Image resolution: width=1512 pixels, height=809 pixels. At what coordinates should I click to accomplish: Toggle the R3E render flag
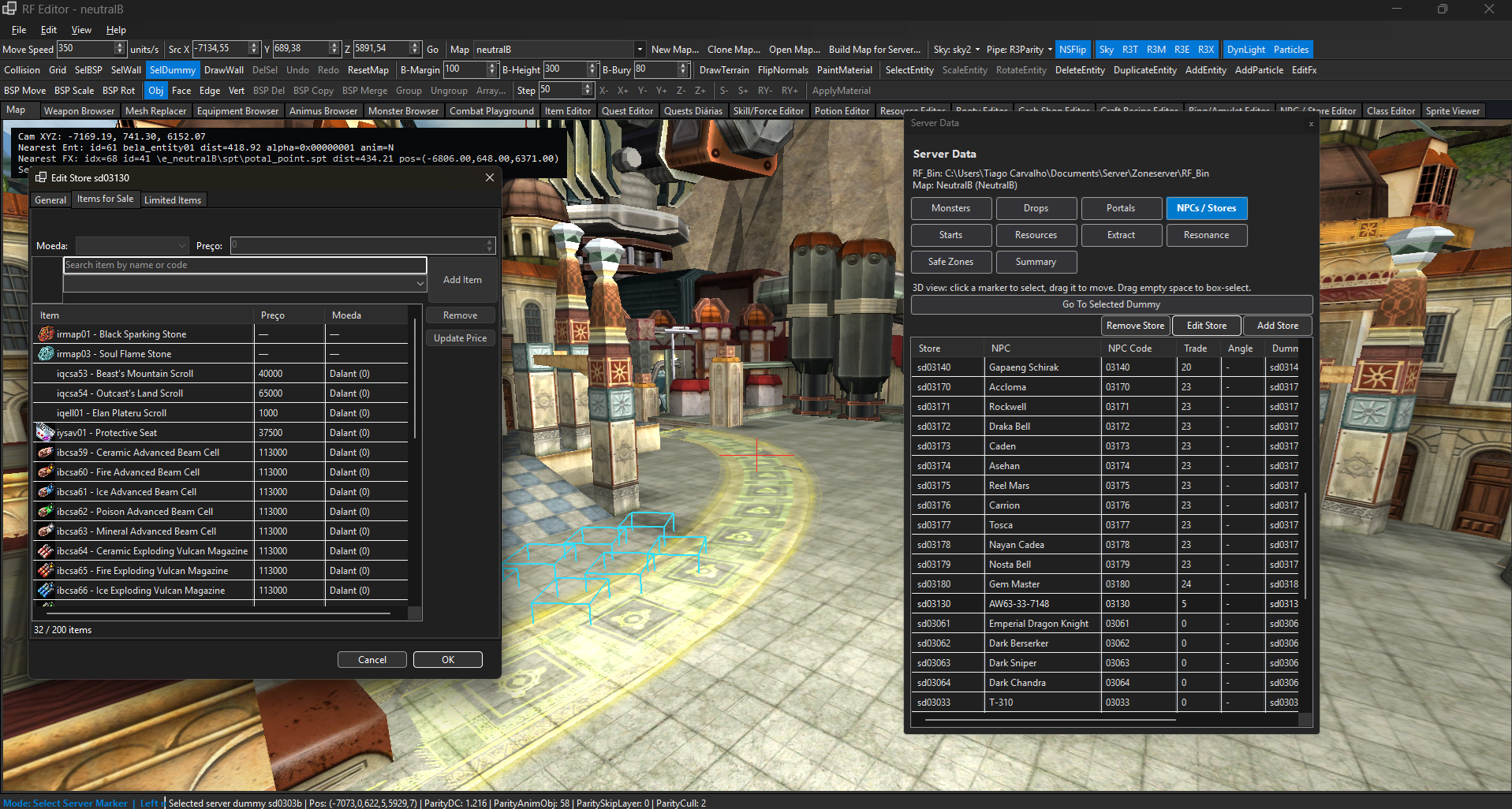1182,50
